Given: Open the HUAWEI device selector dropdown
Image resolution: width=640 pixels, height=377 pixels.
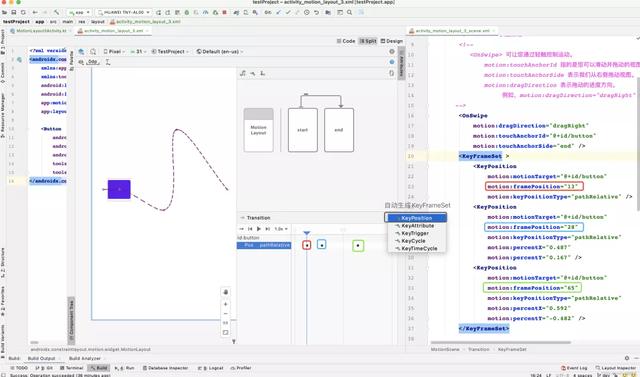Looking at the screenshot, I should 124,12.
